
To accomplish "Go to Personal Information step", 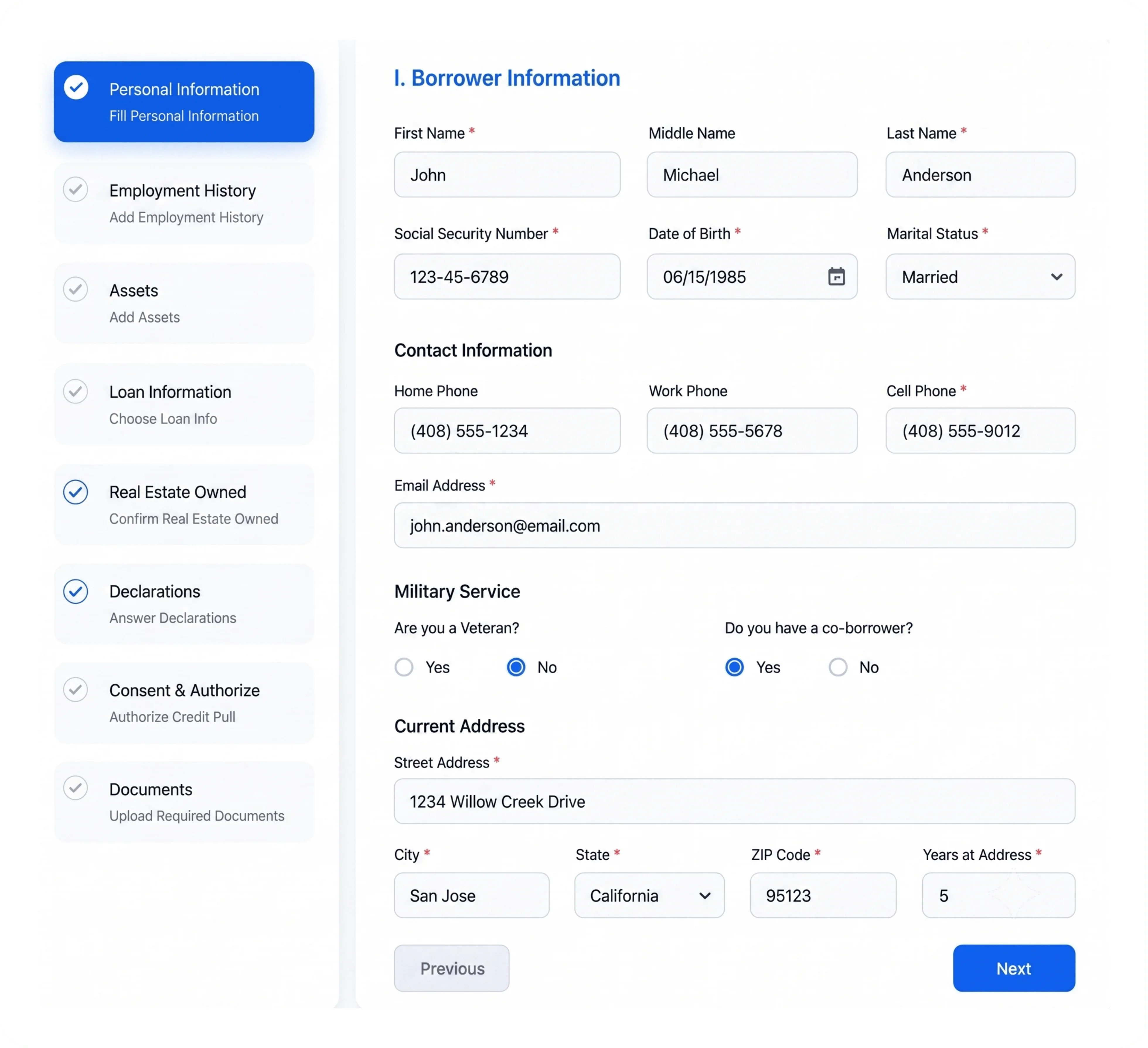I will coord(184,102).
